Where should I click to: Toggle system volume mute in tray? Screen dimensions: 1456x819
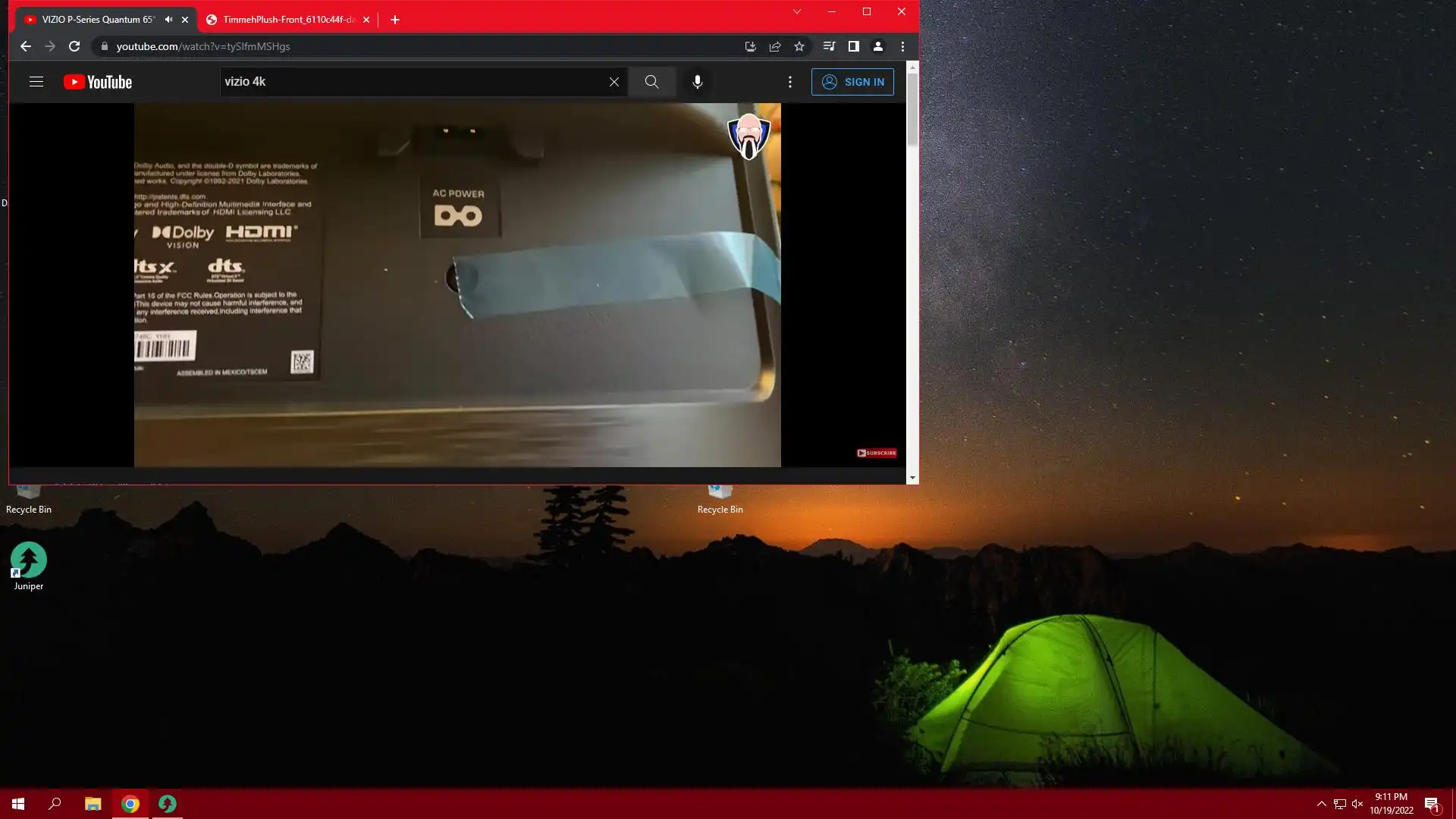coord(1357,804)
